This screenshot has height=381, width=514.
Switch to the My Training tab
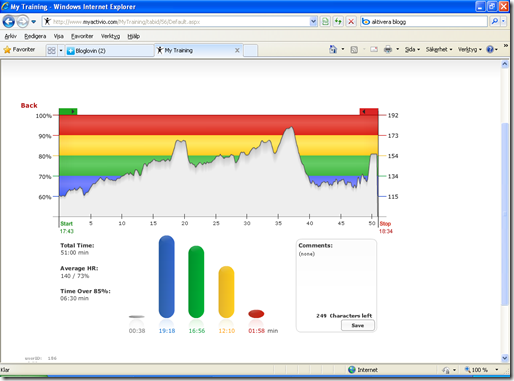(199, 50)
